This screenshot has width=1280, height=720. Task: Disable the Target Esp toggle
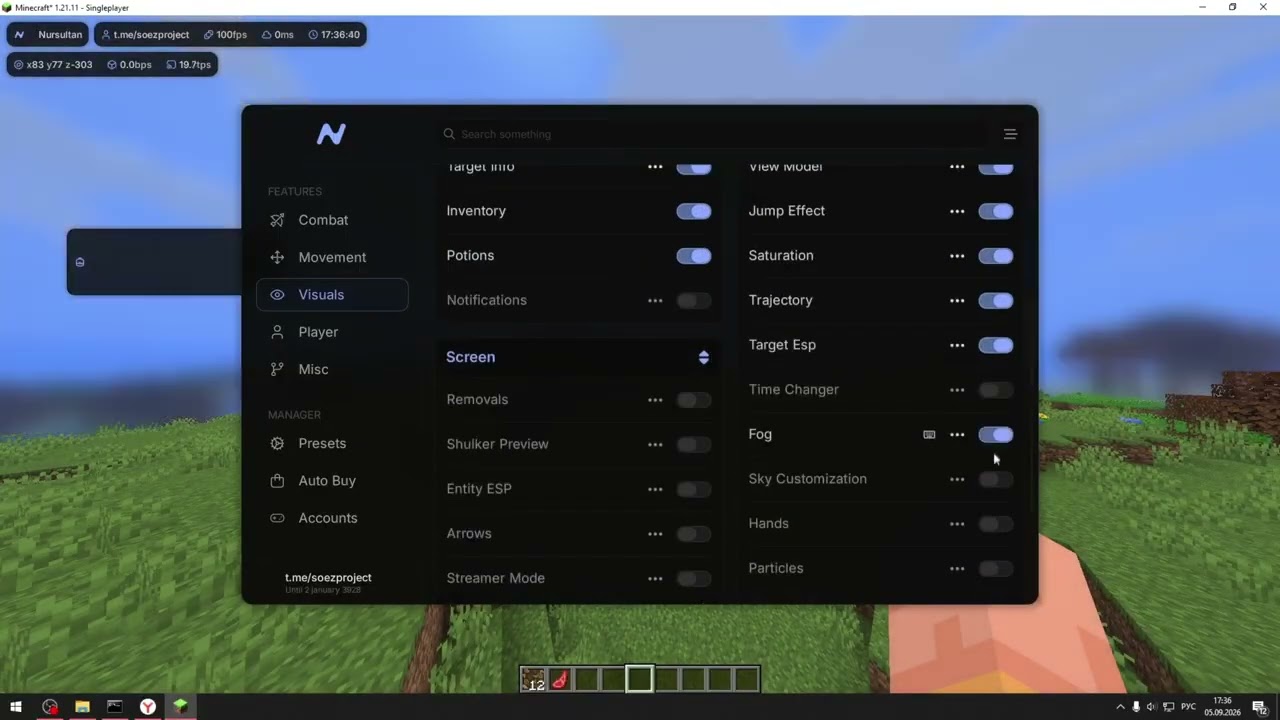[x=996, y=345]
